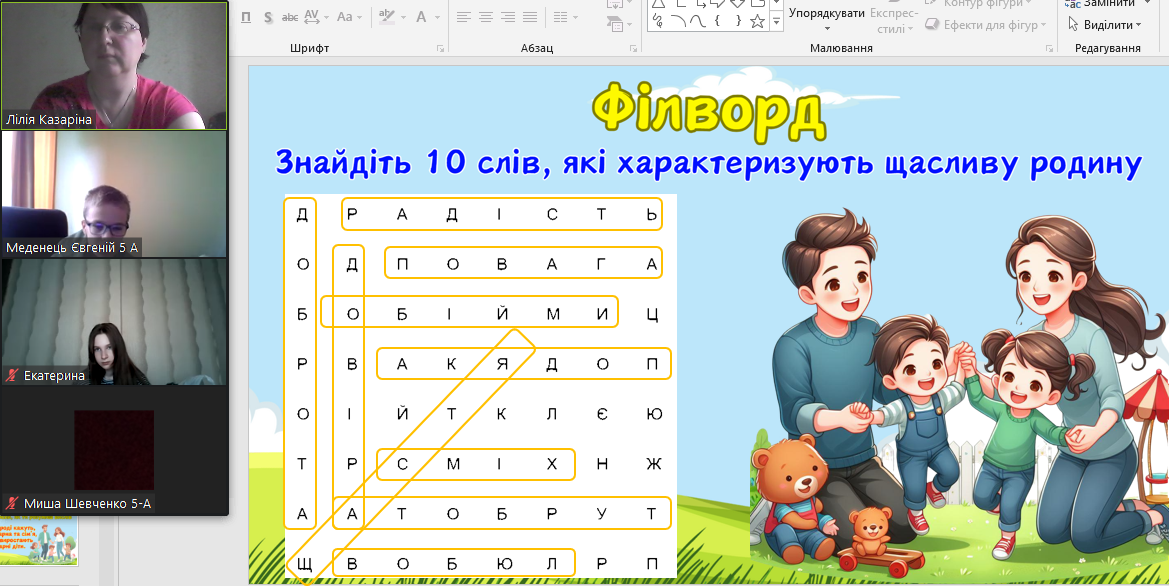Open Ефекти для фігур menu
This screenshot has height=586, width=1169.
[x=985, y=25]
